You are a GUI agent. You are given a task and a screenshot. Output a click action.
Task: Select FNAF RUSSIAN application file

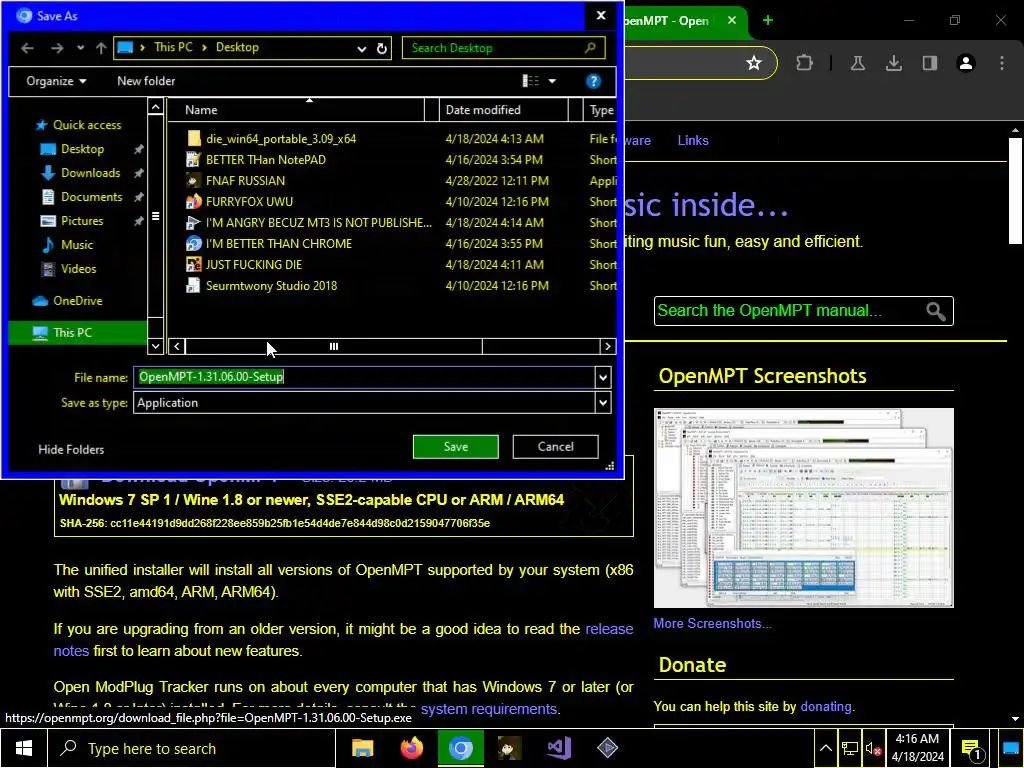[245, 180]
